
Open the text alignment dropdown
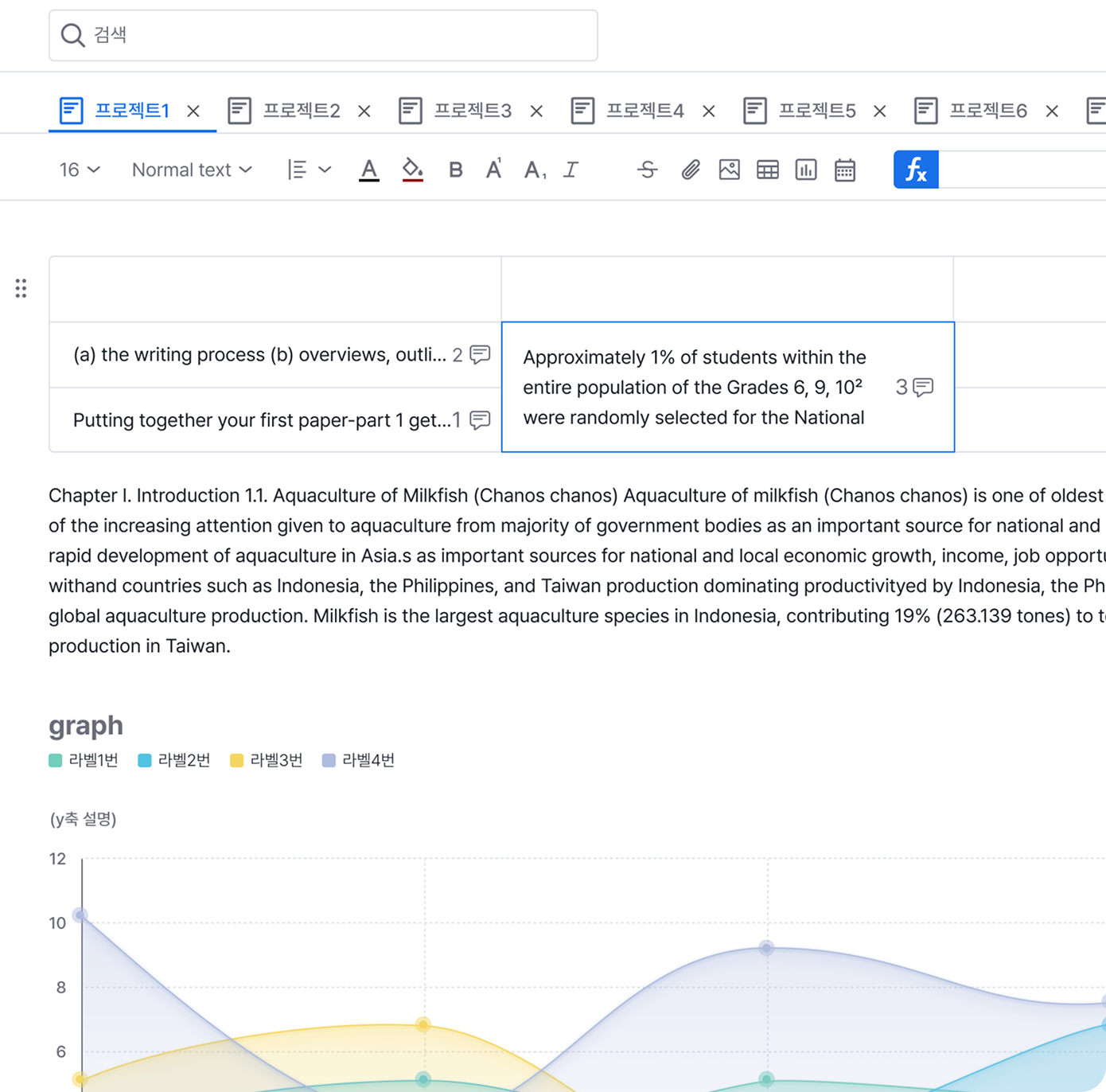coord(309,170)
